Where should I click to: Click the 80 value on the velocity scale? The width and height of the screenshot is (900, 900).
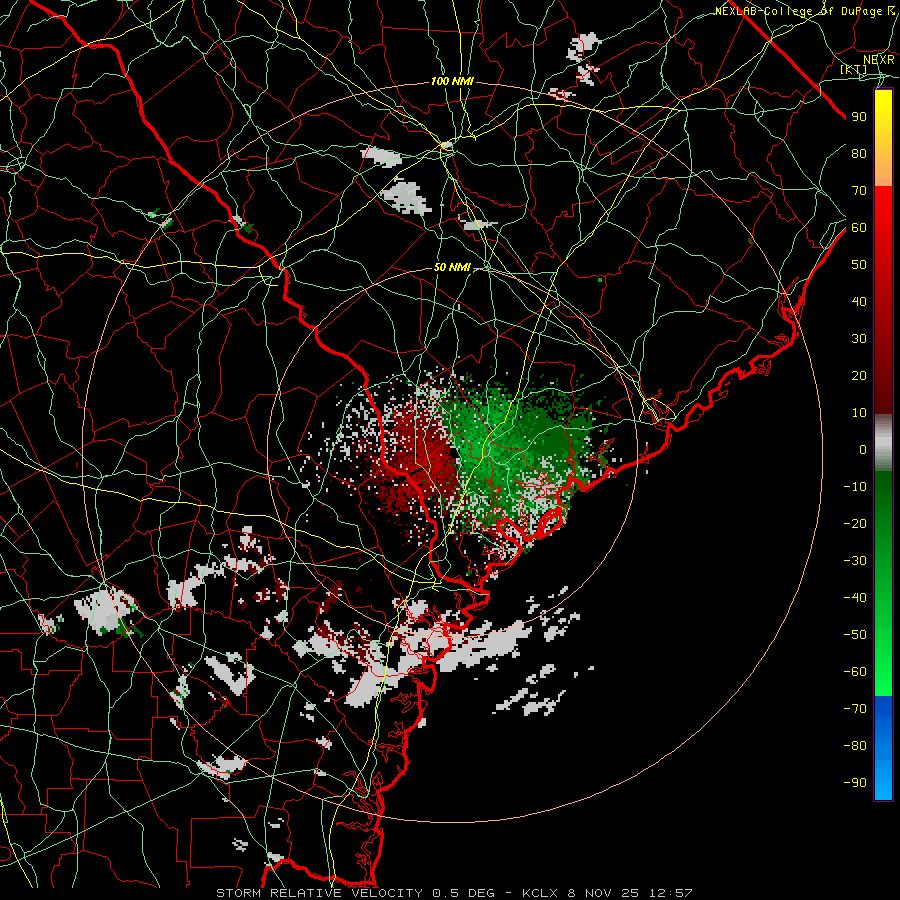(x=859, y=154)
